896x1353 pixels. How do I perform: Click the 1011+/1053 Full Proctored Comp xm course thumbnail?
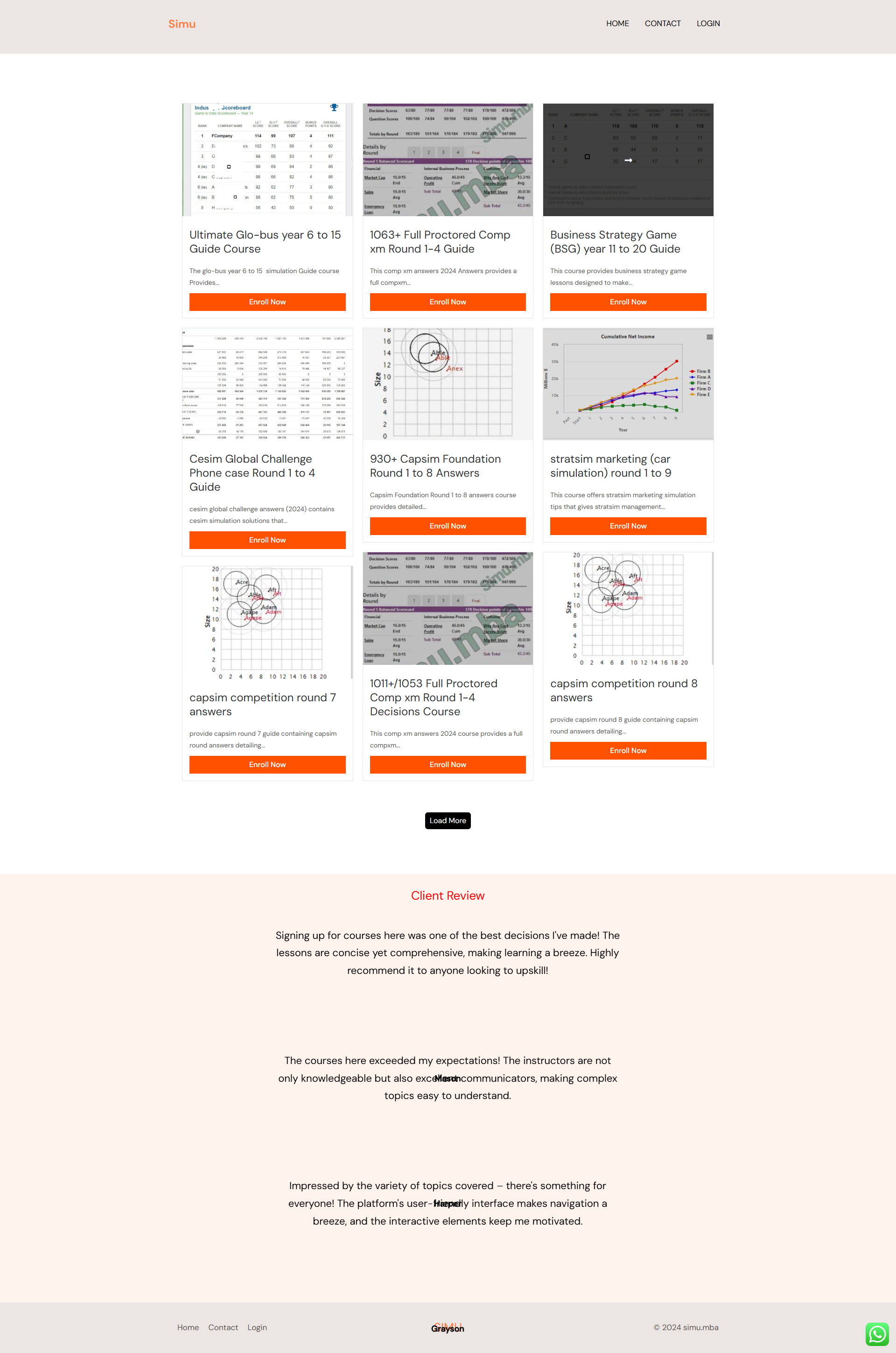[x=447, y=608]
